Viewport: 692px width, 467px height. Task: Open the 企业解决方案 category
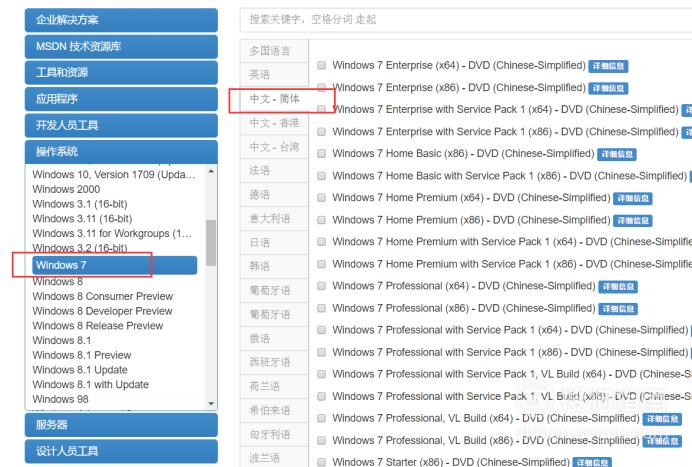point(121,20)
